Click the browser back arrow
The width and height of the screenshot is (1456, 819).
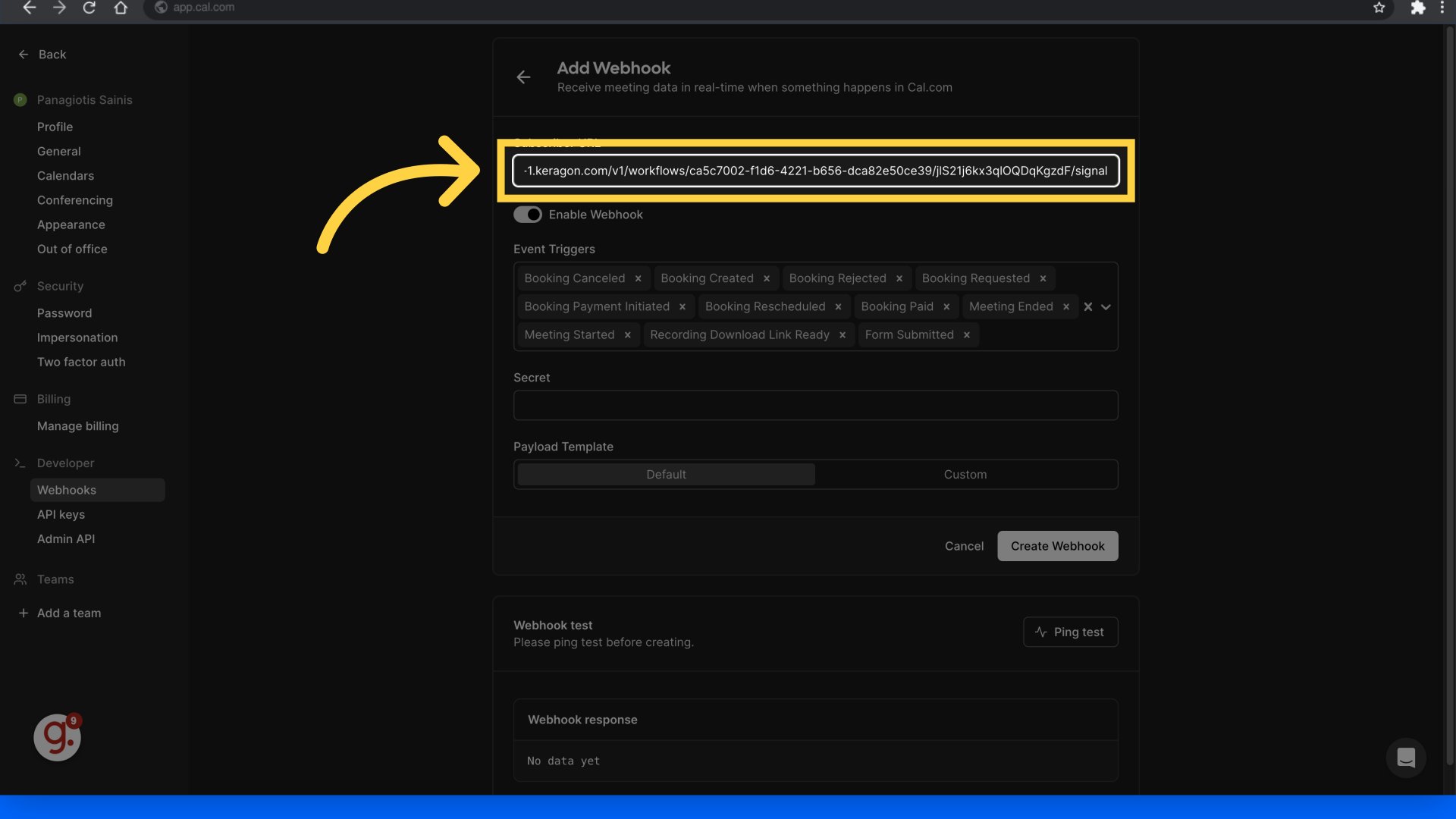30,8
